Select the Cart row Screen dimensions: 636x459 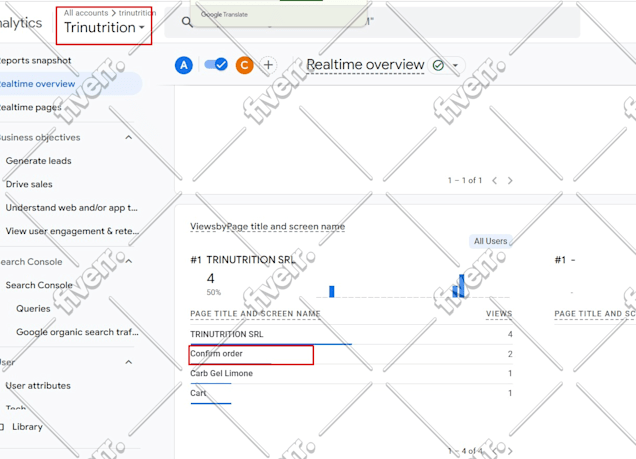tap(351, 393)
